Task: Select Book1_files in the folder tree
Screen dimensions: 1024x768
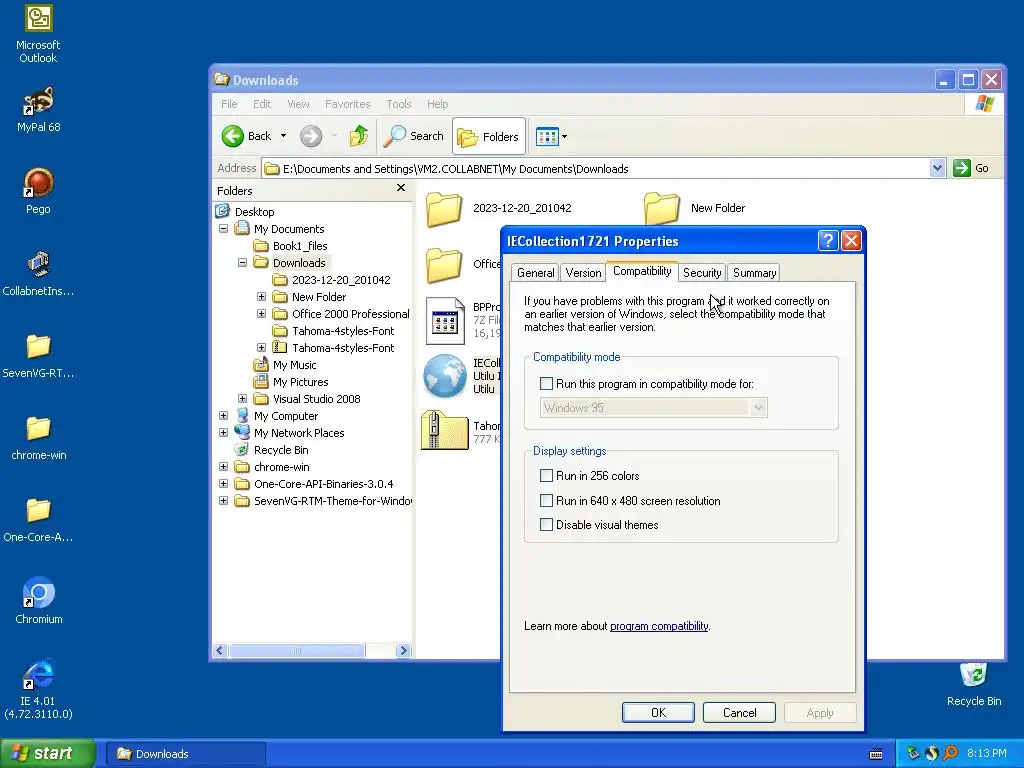Action: [300, 246]
